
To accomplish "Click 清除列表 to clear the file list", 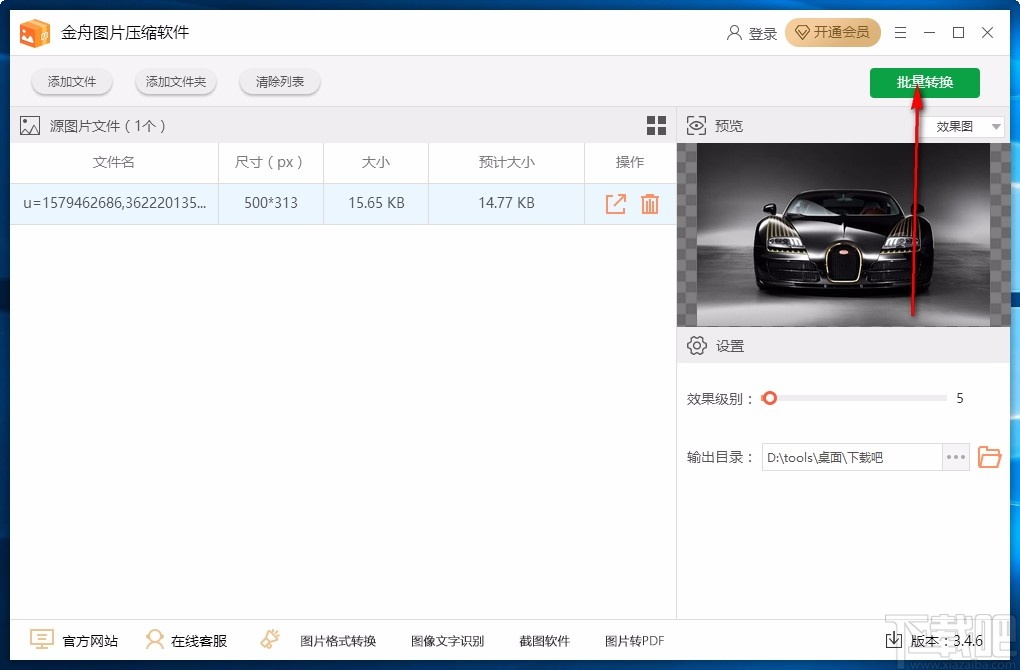I will [279, 82].
